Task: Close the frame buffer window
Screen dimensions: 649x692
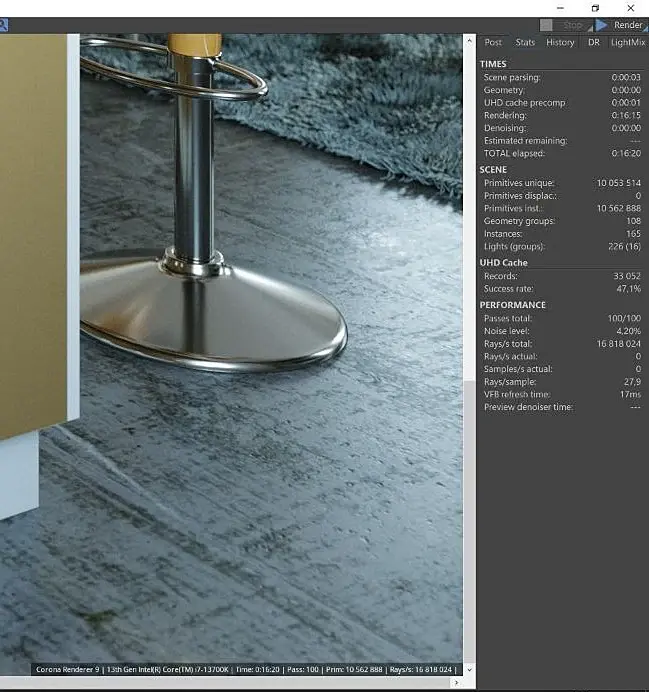Action: (630, 8)
